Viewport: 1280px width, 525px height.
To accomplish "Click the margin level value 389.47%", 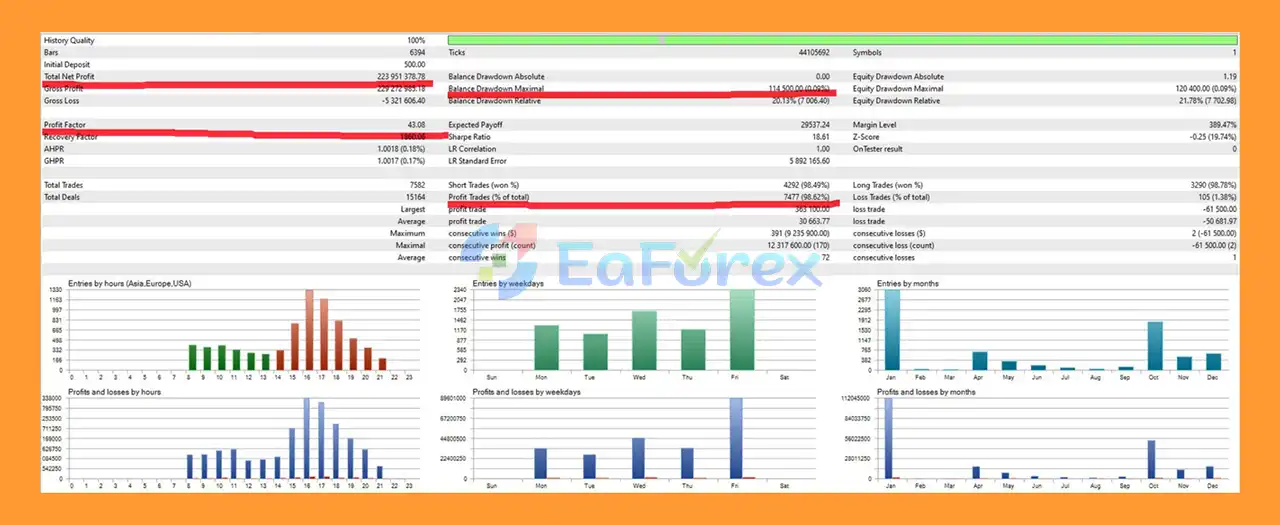I will coord(1223,124).
